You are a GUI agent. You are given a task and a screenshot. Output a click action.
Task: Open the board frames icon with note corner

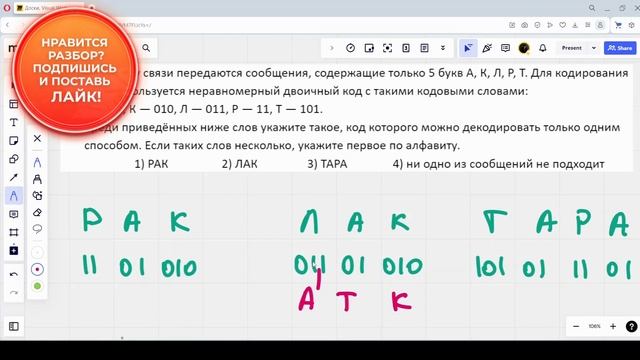point(369,48)
